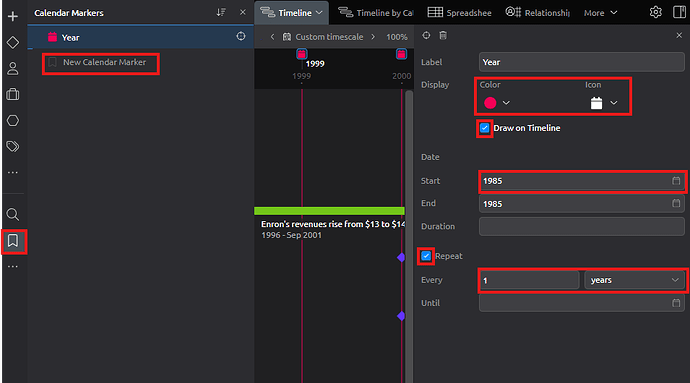
Task: Open calendar picker for Until date
Action: [x=676, y=303]
